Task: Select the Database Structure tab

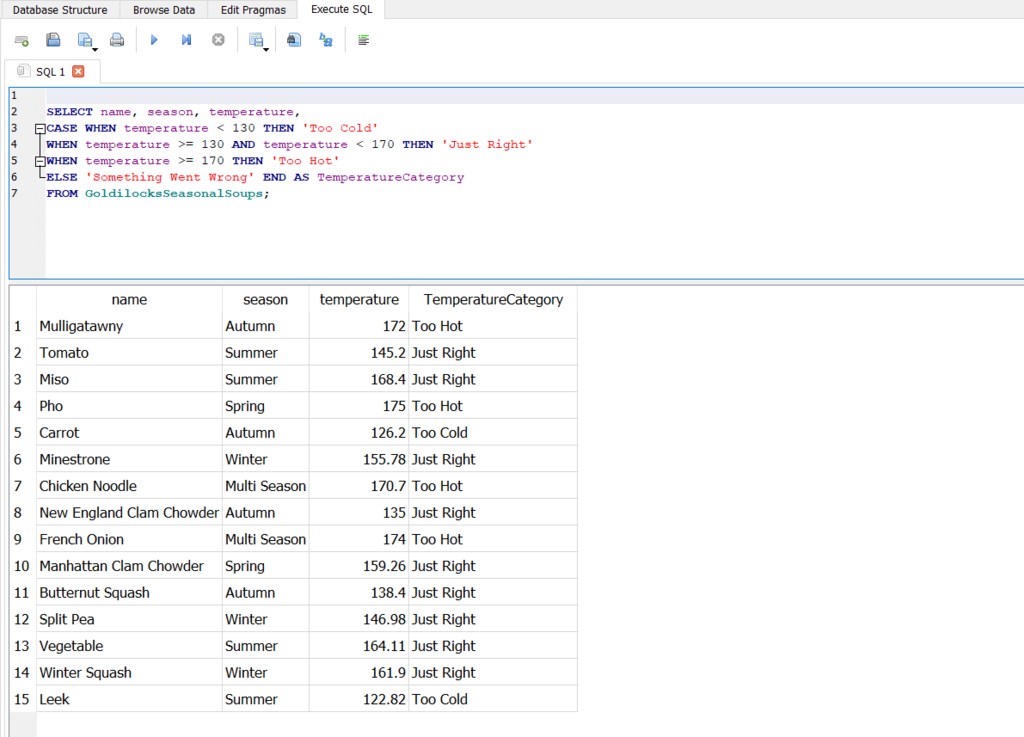Action: [59, 9]
